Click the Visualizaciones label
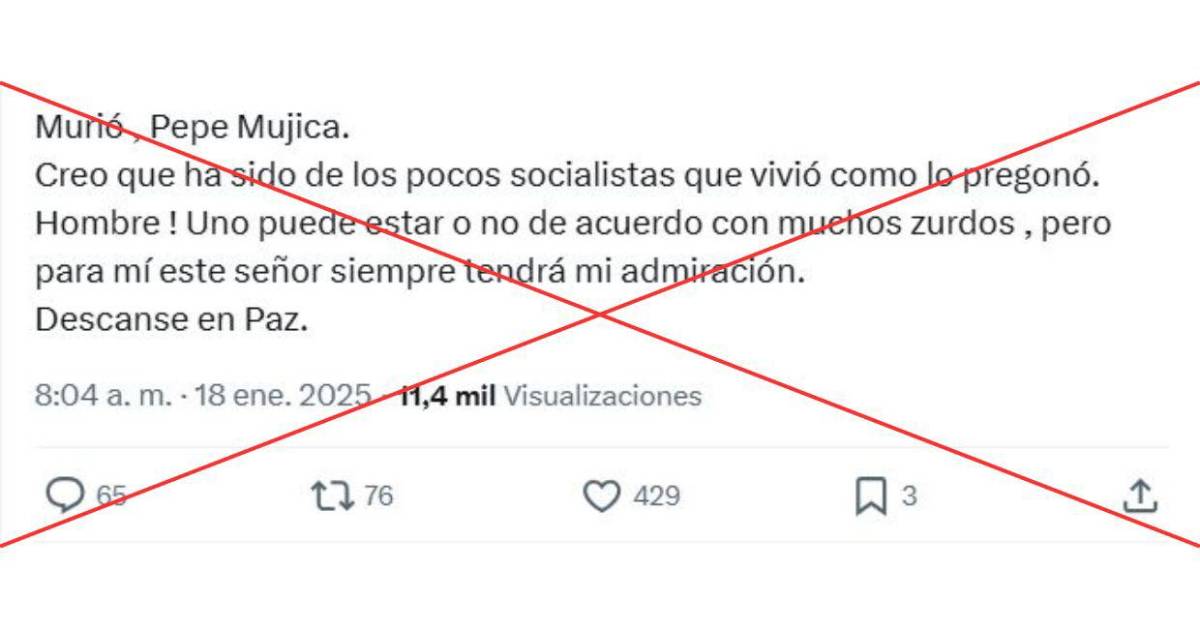 coord(602,396)
